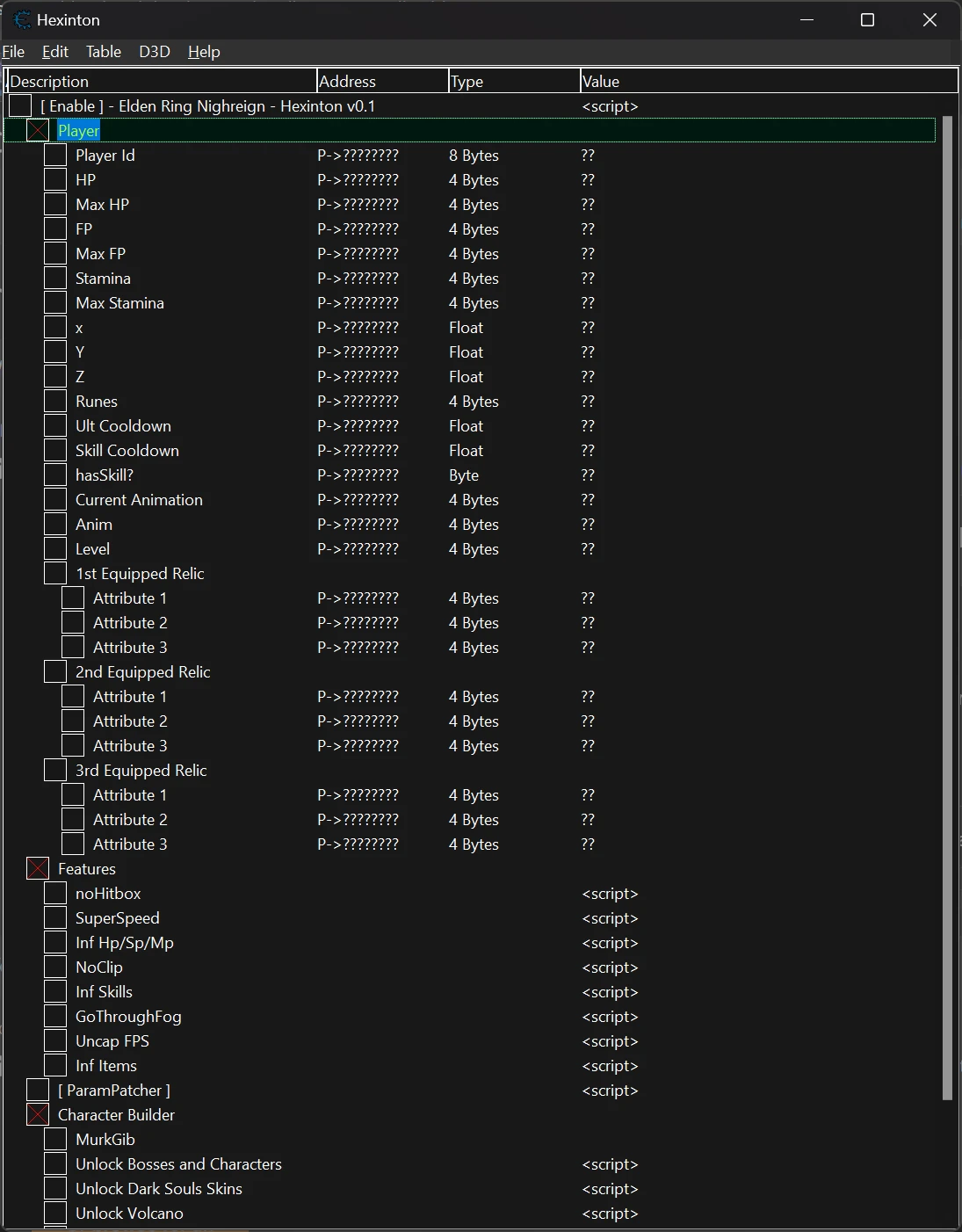
Task: Click the Hexinton application icon in the title bar
Action: pyautogui.click(x=22, y=19)
